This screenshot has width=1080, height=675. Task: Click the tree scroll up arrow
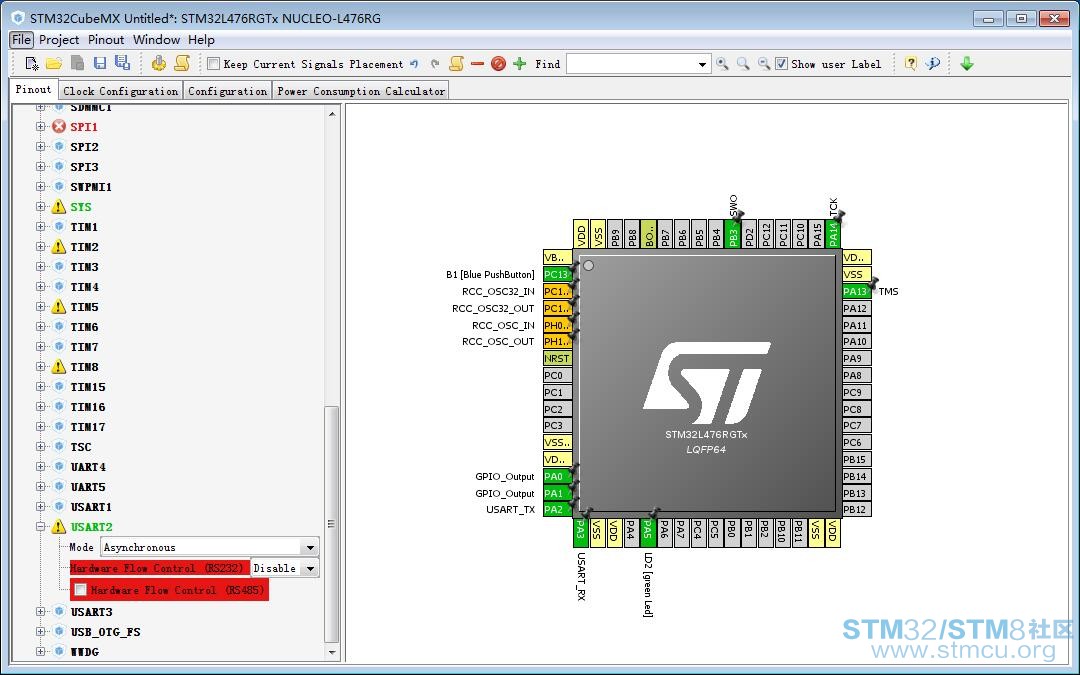tap(331, 114)
